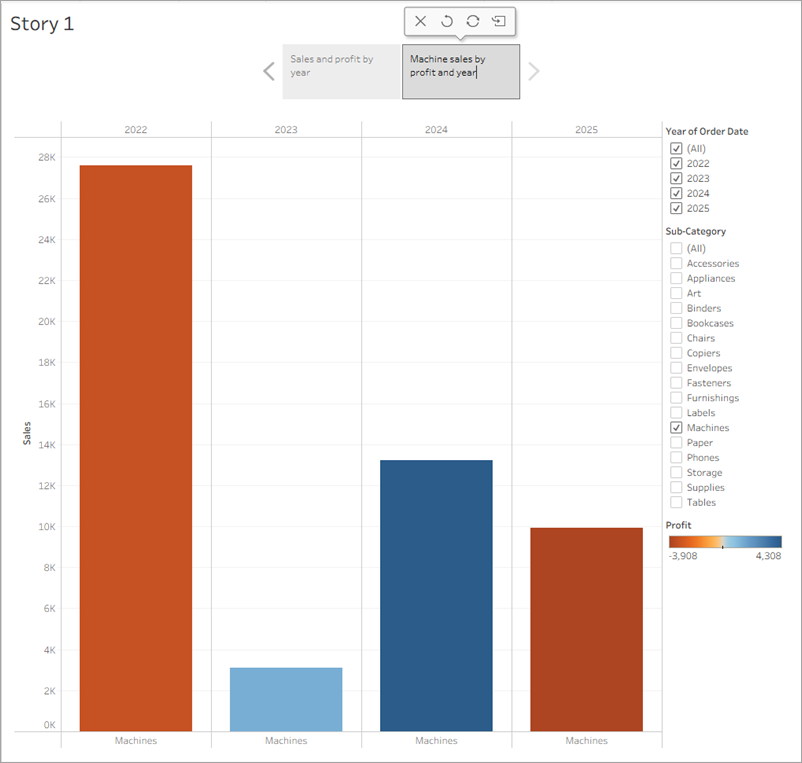The image size is (802, 763).
Task: Click the Story 1 title
Action: click(41, 23)
